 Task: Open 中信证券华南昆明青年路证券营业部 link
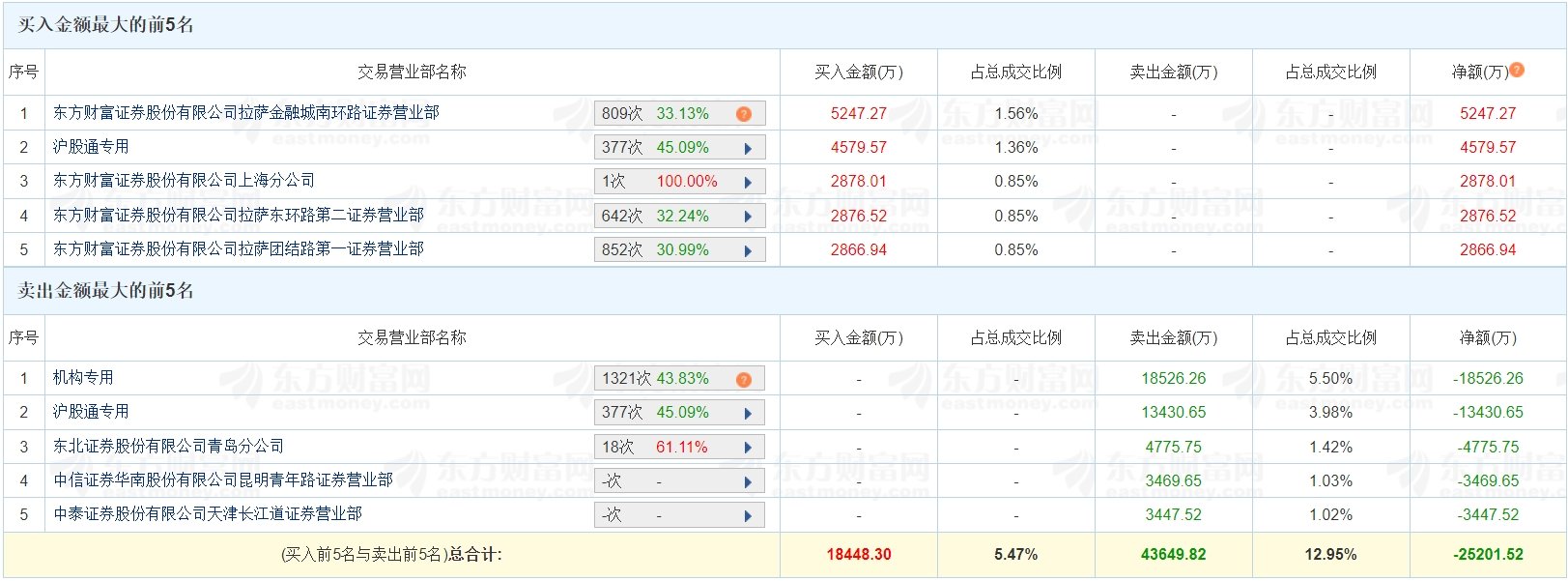223,480
